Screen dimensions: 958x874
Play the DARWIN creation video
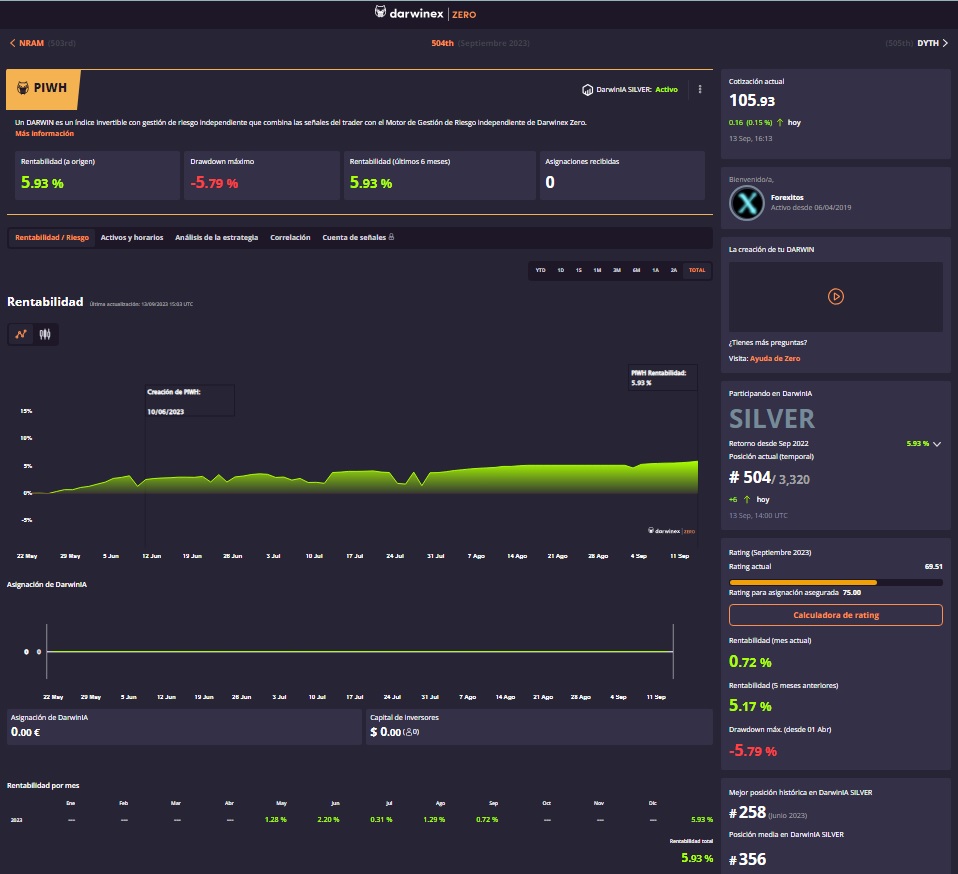pyautogui.click(x=835, y=297)
